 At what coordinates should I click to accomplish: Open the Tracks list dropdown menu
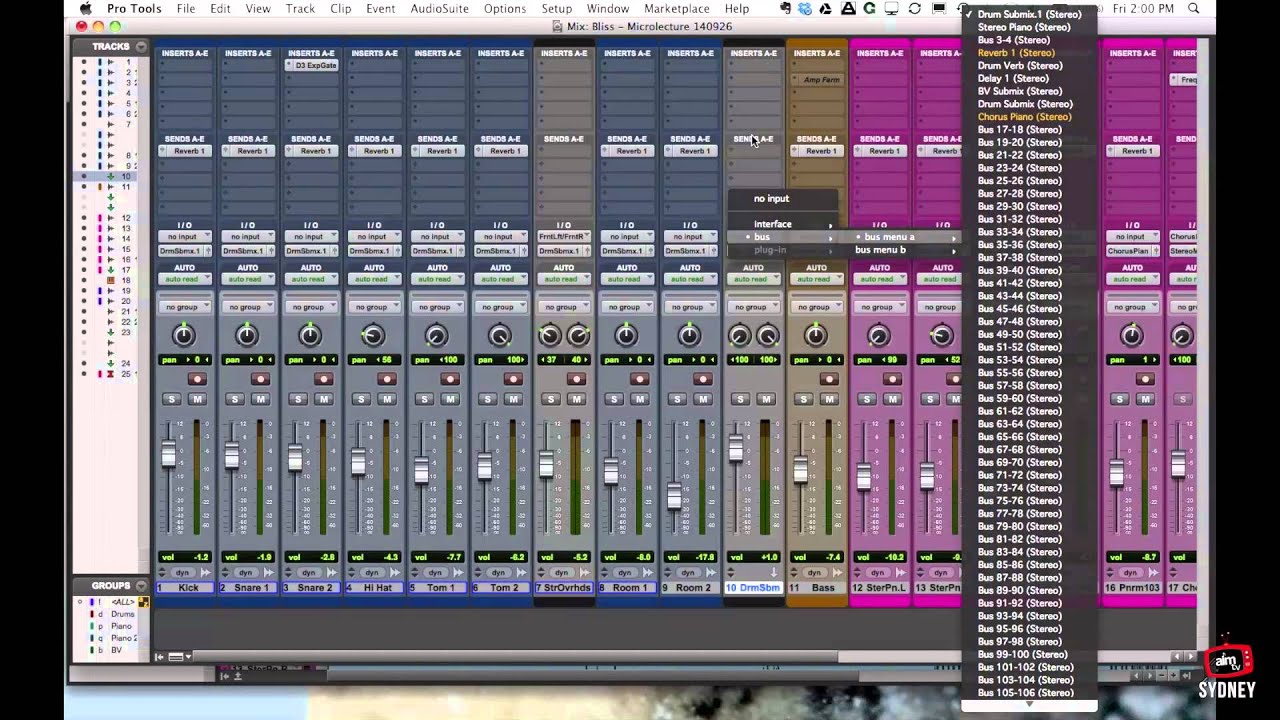(141, 46)
